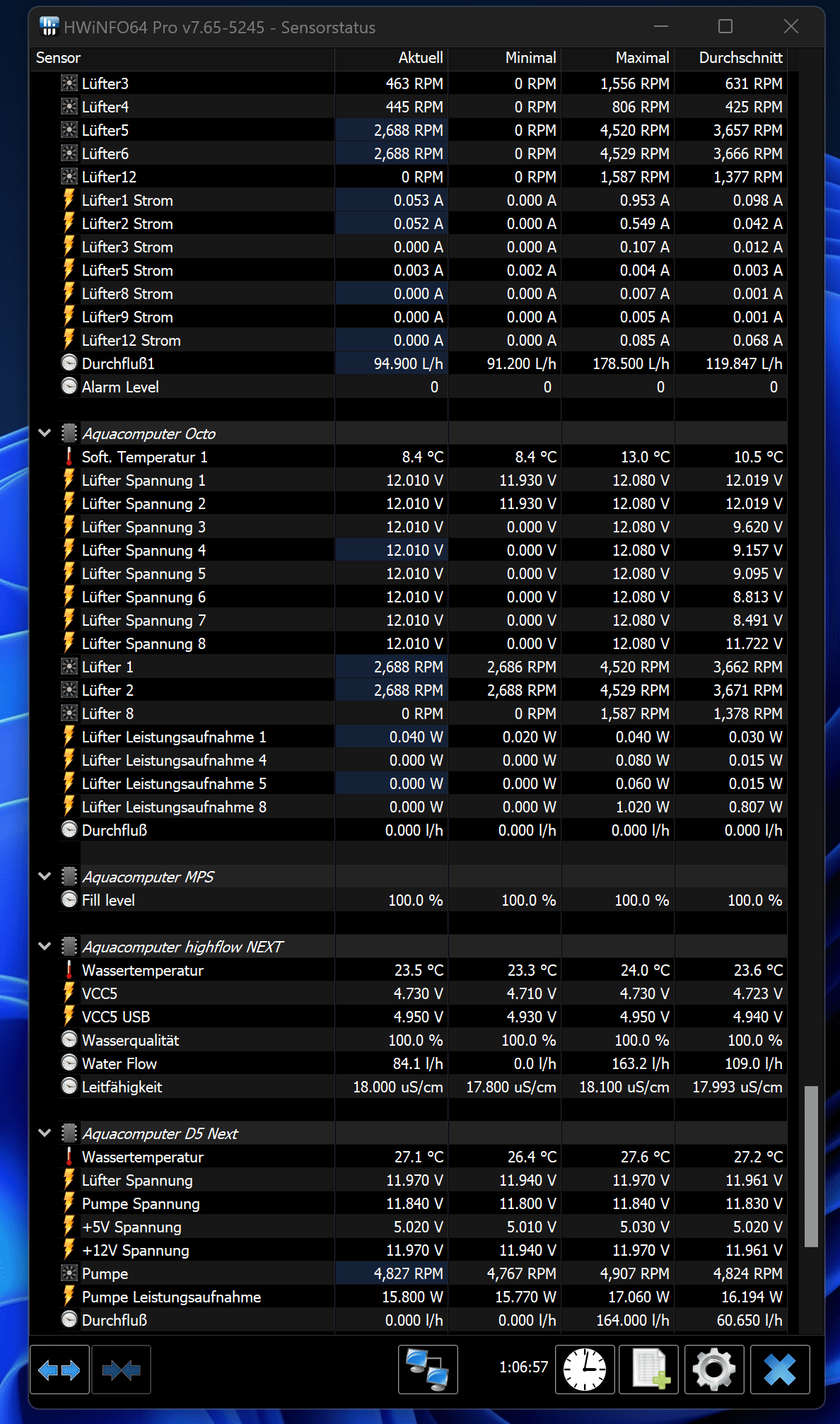Image resolution: width=840 pixels, height=1424 pixels.
Task: Click the 1:06:57 elapsed time display
Action: click(523, 1367)
